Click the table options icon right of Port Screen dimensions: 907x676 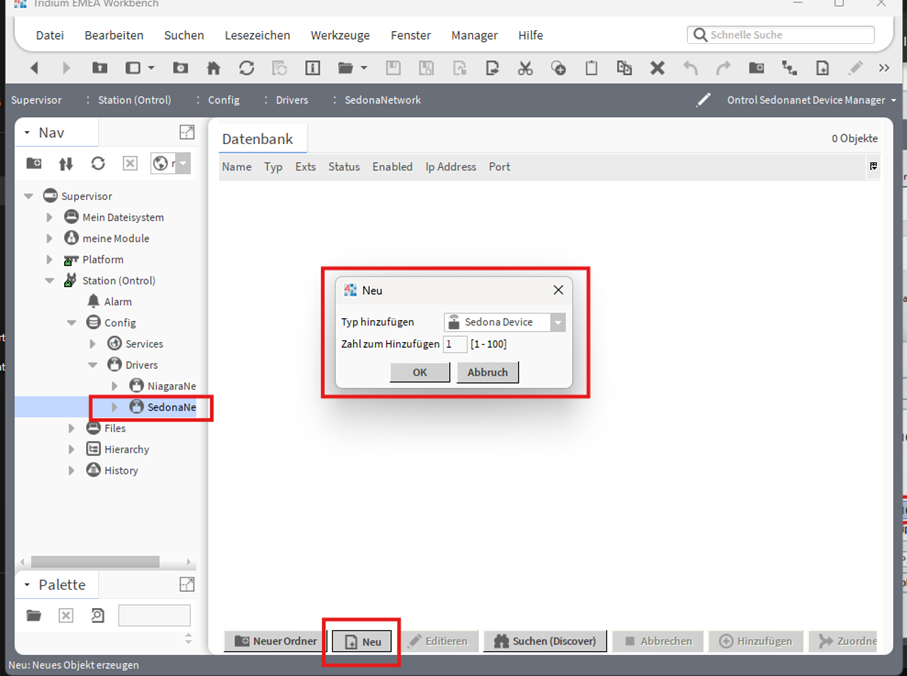coord(873,167)
